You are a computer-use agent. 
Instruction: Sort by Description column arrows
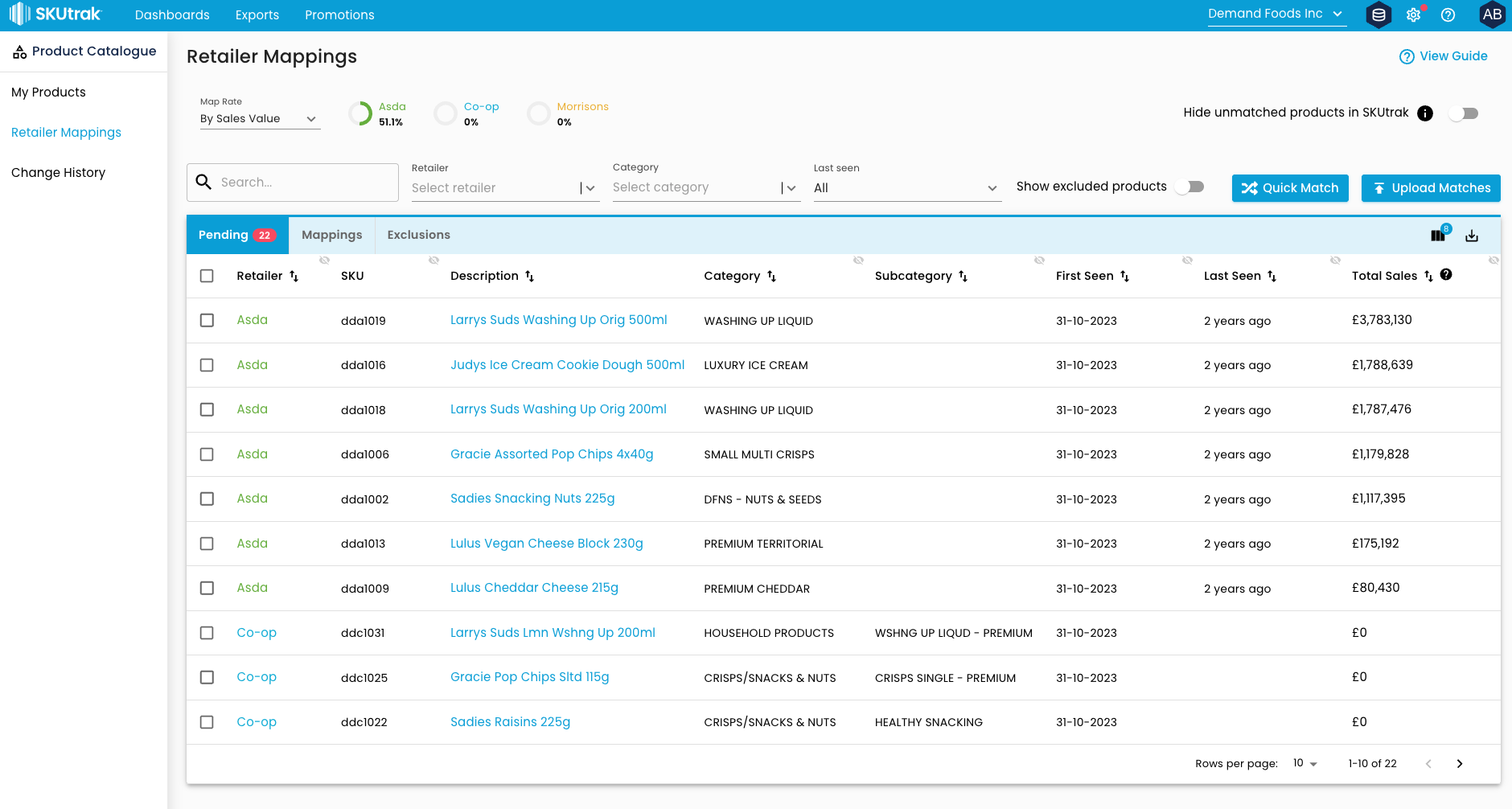tap(529, 276)
